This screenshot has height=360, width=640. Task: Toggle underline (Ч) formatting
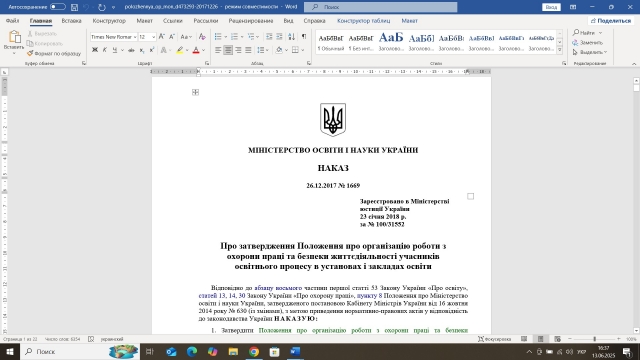click(115, 50)
